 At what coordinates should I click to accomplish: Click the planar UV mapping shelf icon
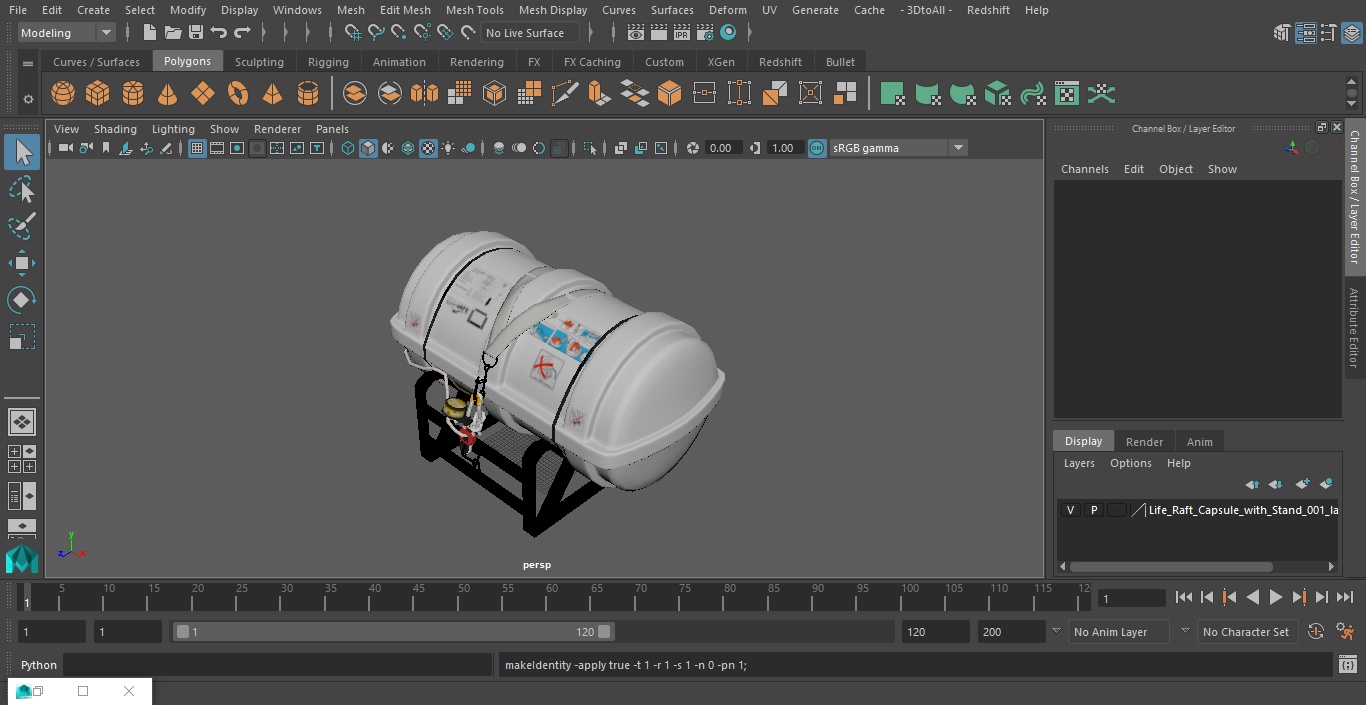(x=893, y=94)
